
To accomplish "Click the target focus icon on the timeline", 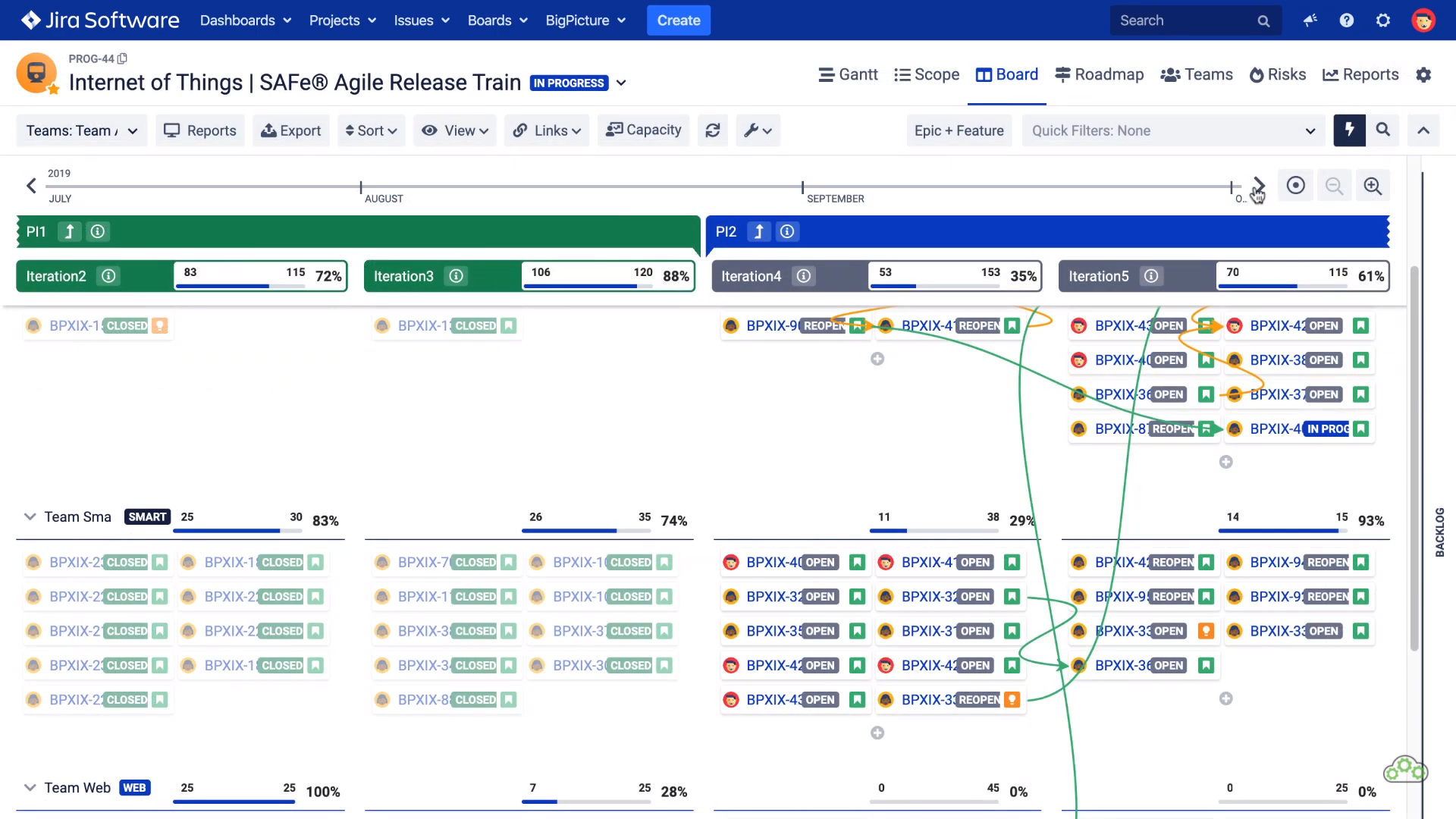I will (x=1295, y=185).
